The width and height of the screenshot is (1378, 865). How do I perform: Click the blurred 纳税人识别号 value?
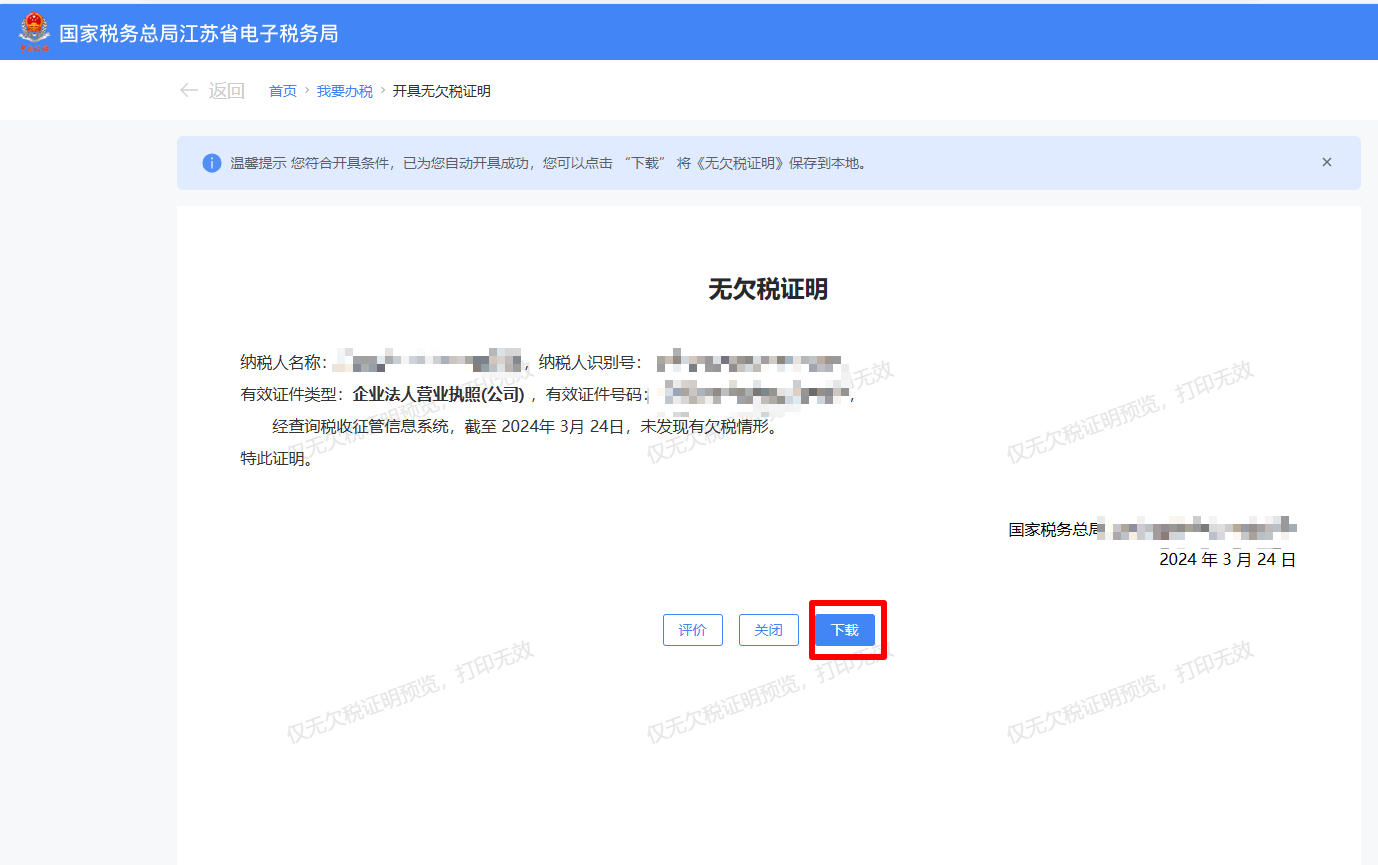click(754, 361)
